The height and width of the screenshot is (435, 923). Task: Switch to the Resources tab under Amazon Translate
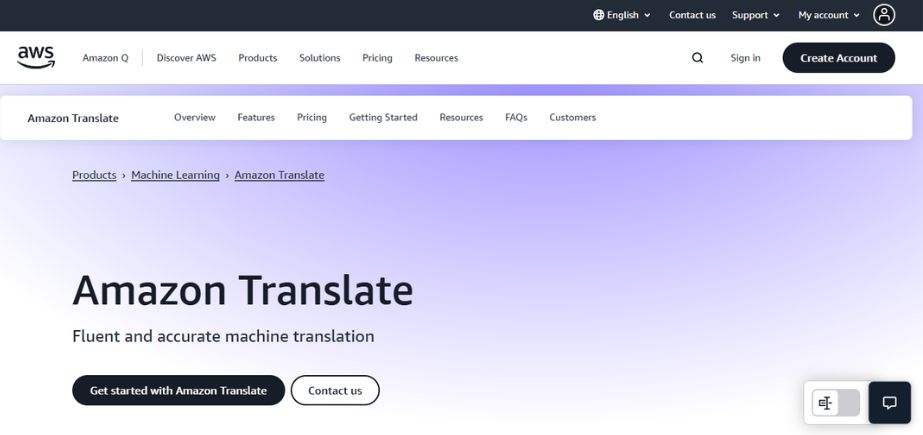461,117
